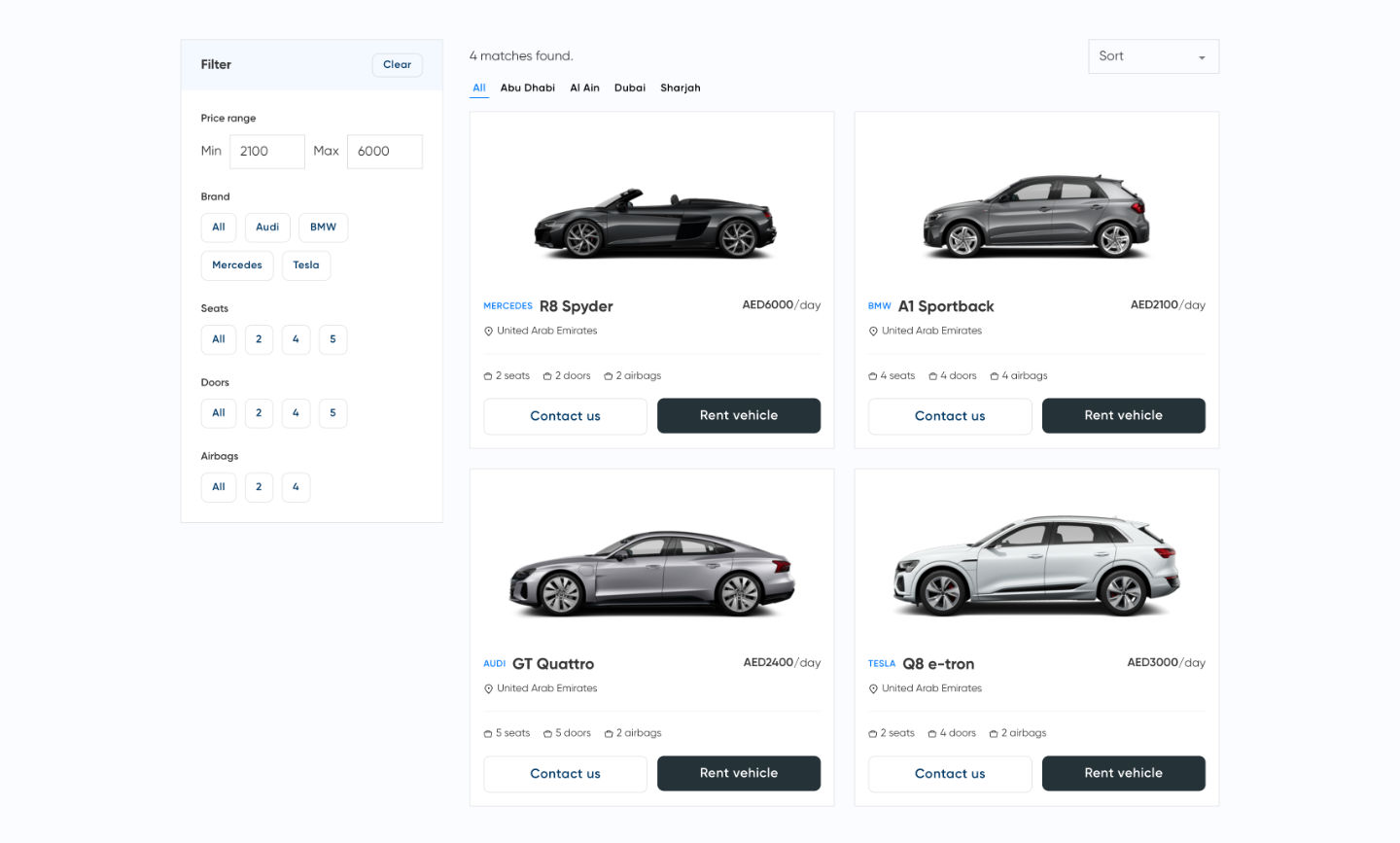Click the Max price input field
Image resolution: width=1400 pixels, height=843 pixels.
(x=384, y=152)
